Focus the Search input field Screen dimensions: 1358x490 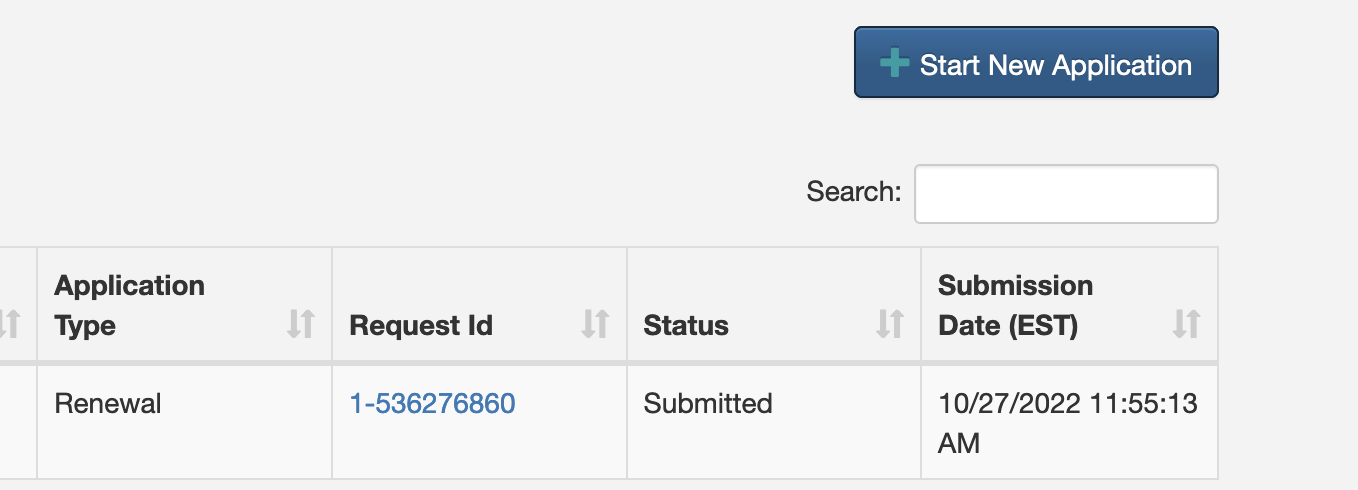click(x=1066, y=194)
